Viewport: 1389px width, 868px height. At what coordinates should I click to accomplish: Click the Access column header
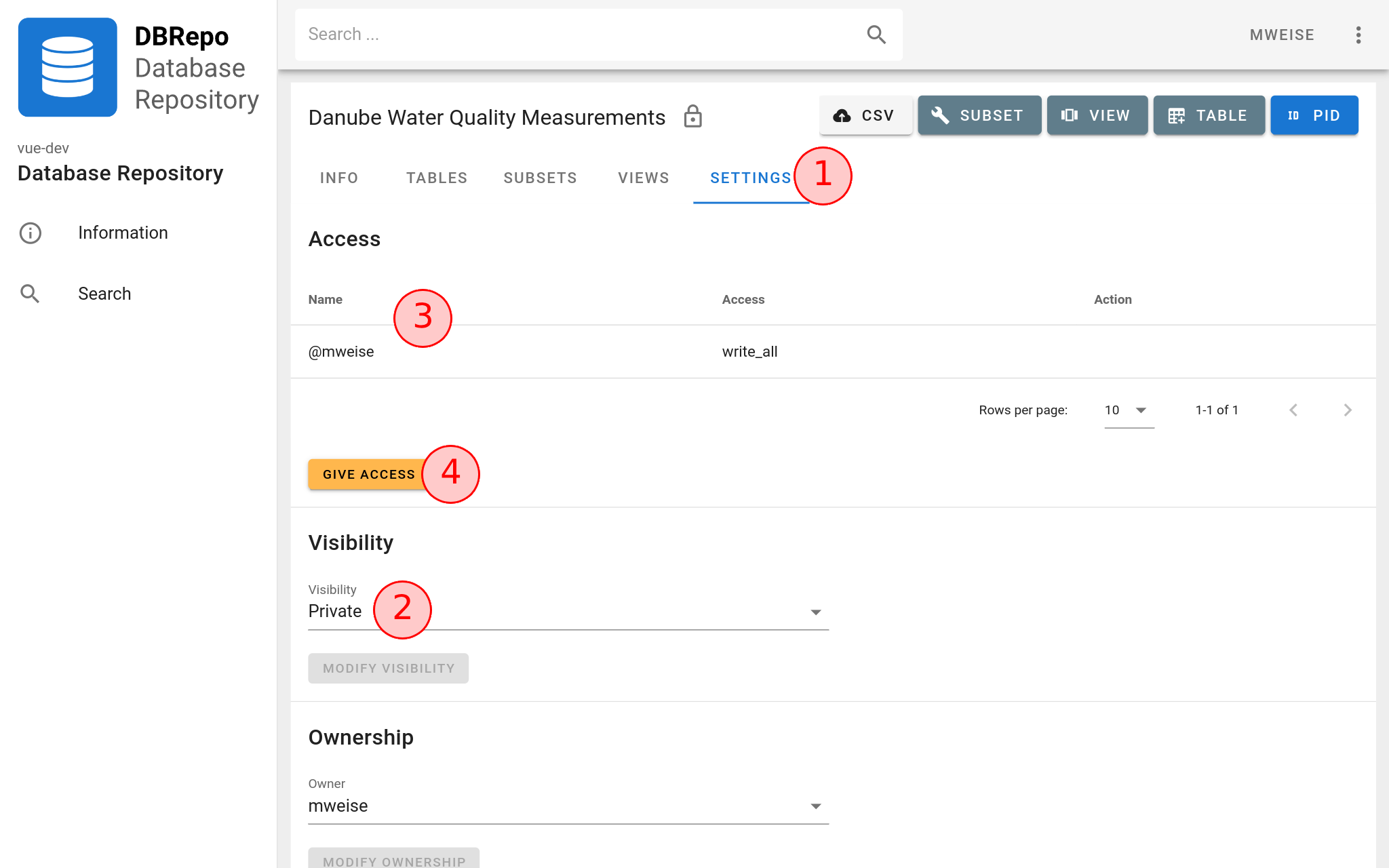(743, 299)
